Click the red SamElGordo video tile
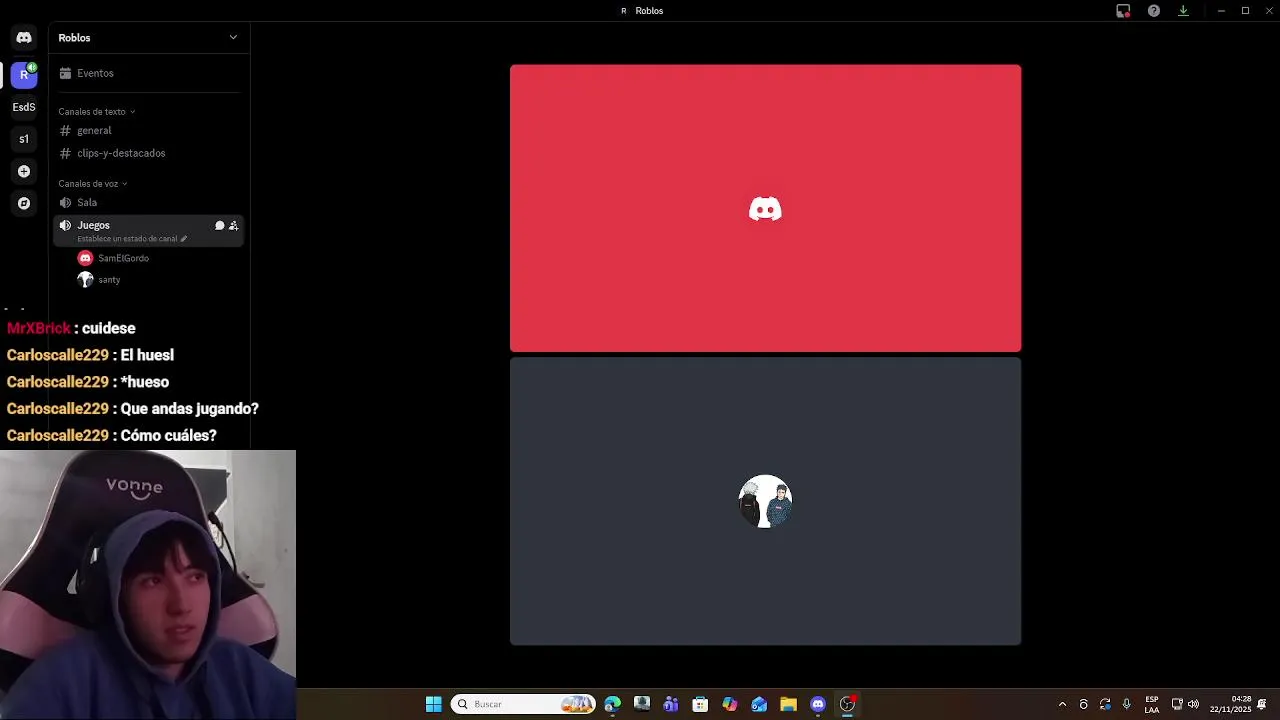This screenshot has width=1280, height=720. point(765,208)
